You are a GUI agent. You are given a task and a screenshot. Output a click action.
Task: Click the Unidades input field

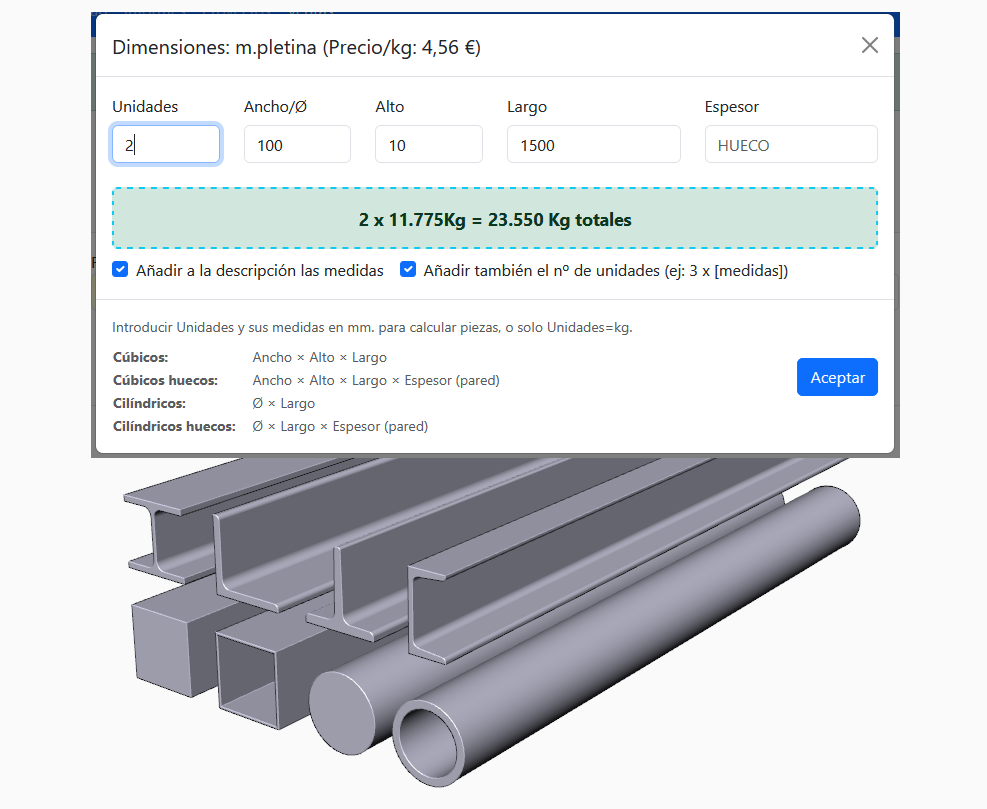point(165,144)
